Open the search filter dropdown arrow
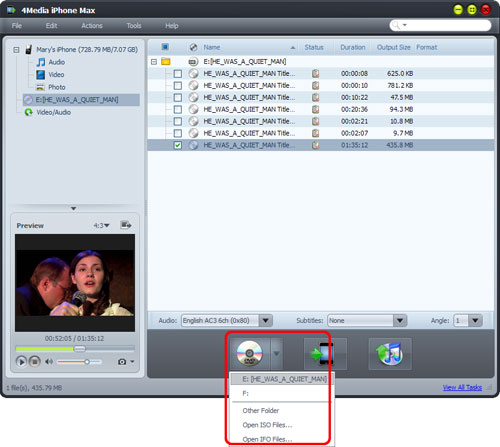This screenshot has width=500, height=447. point(405,25)
